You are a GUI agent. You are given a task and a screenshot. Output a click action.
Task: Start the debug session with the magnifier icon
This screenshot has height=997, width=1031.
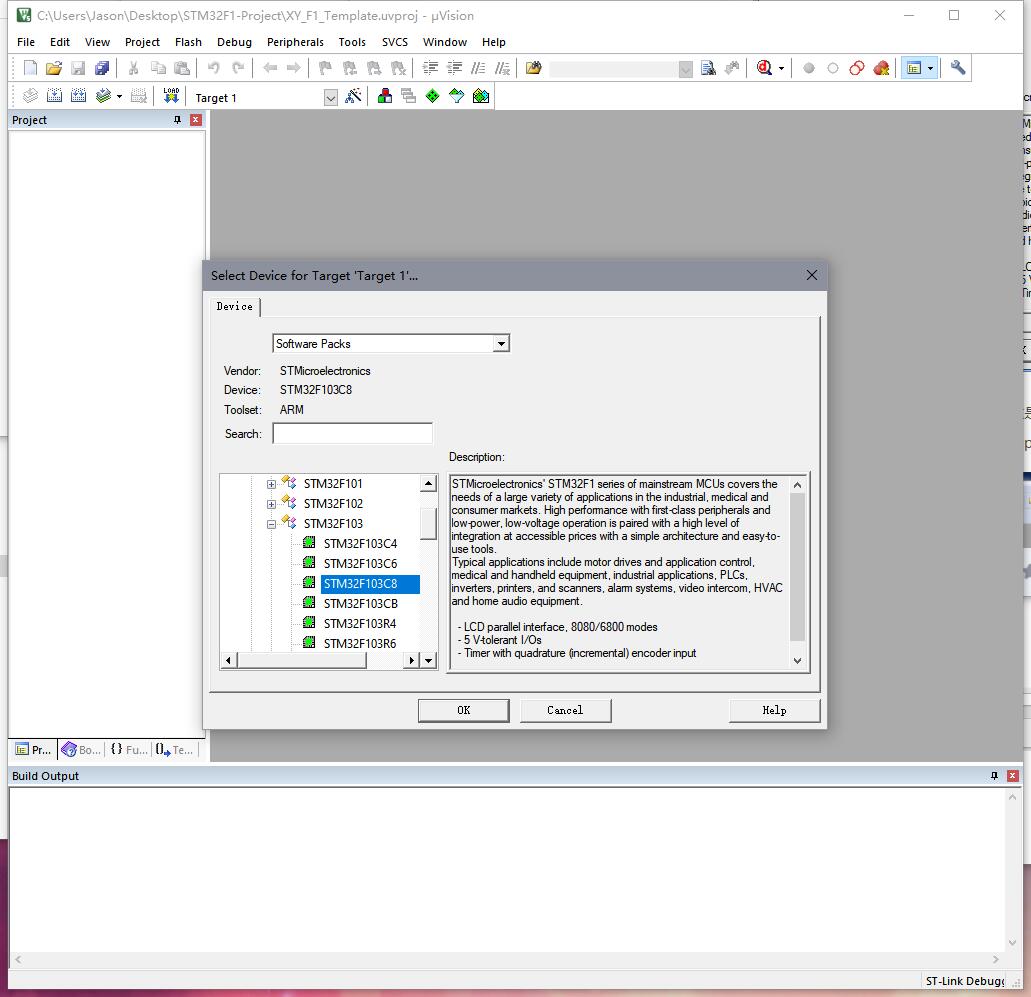click(764, 68)
